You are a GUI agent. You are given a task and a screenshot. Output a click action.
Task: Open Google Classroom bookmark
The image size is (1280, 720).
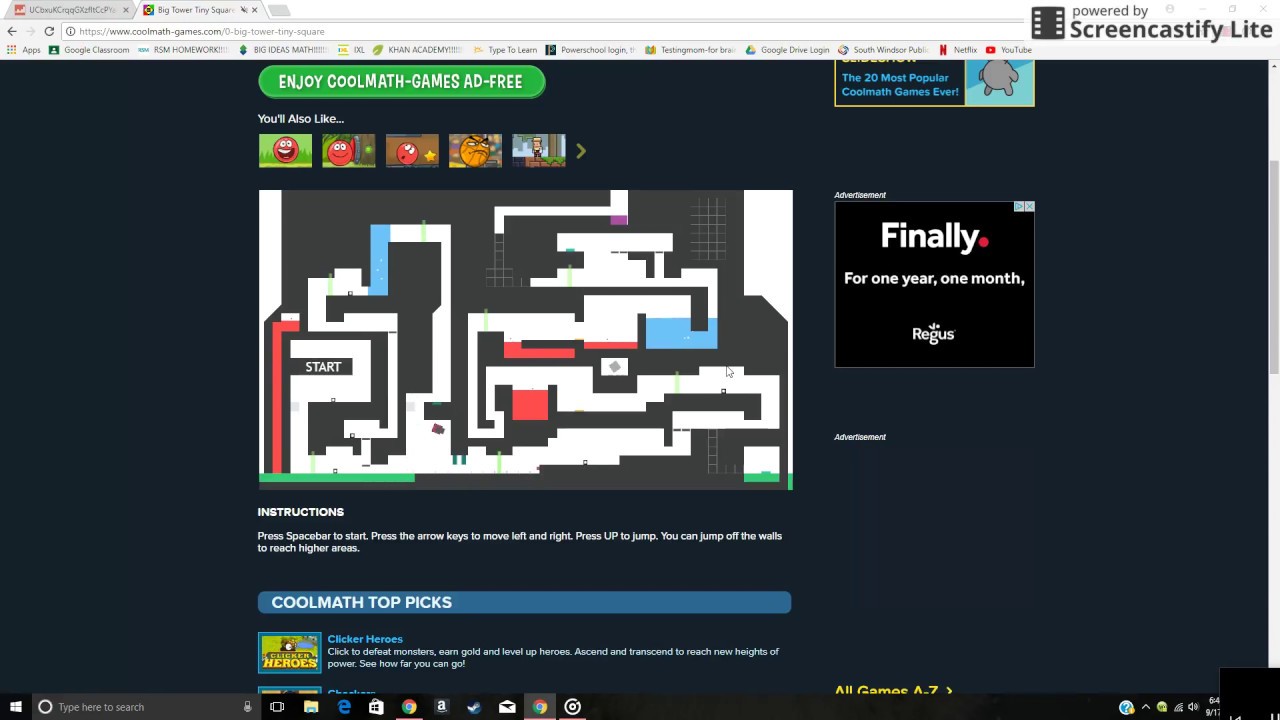[x=90, y=50]
